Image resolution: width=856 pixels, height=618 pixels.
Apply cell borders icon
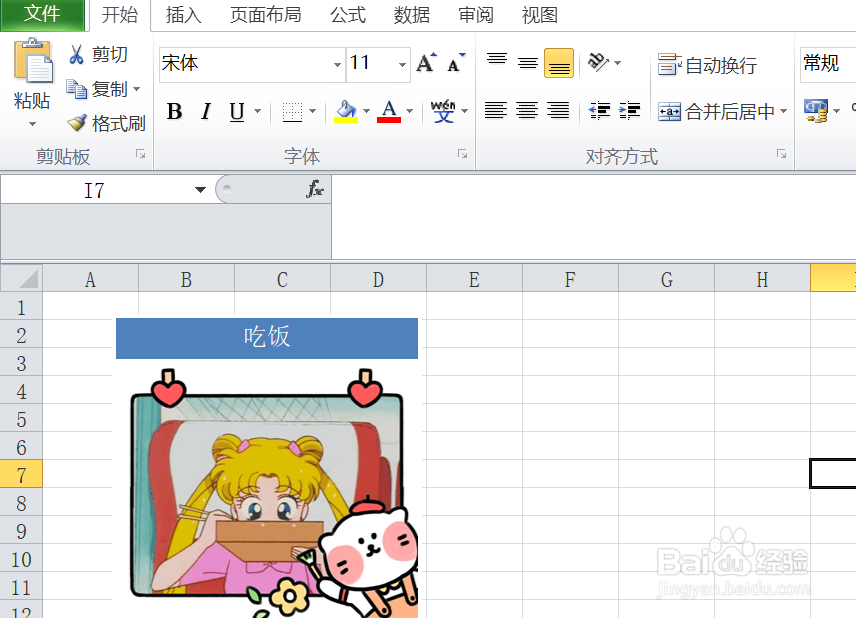point(292,111)
